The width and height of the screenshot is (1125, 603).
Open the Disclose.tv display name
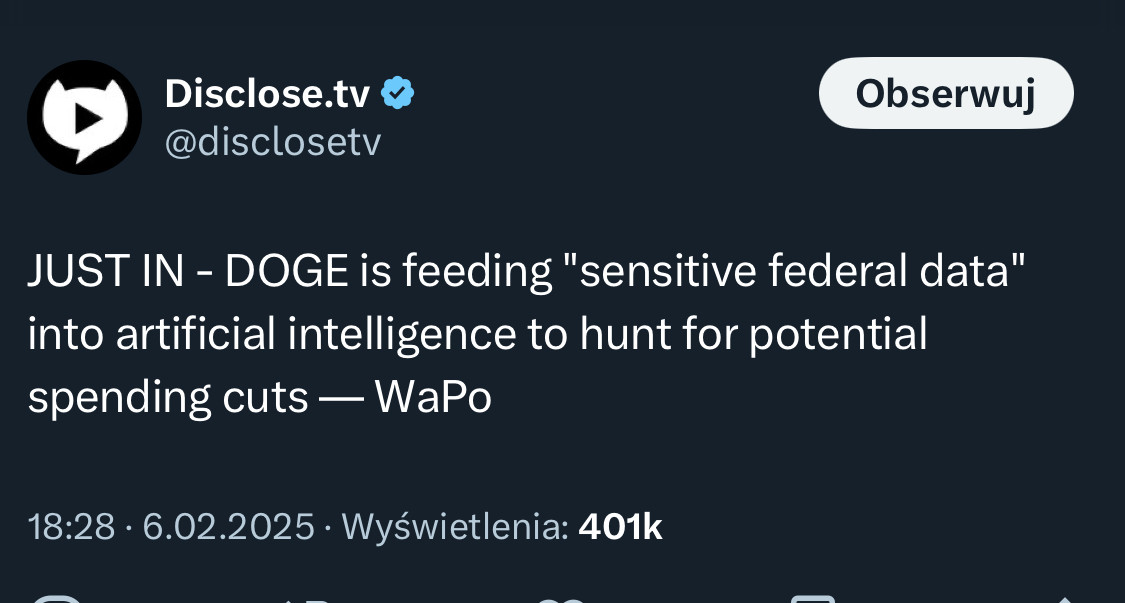[268, 93]
